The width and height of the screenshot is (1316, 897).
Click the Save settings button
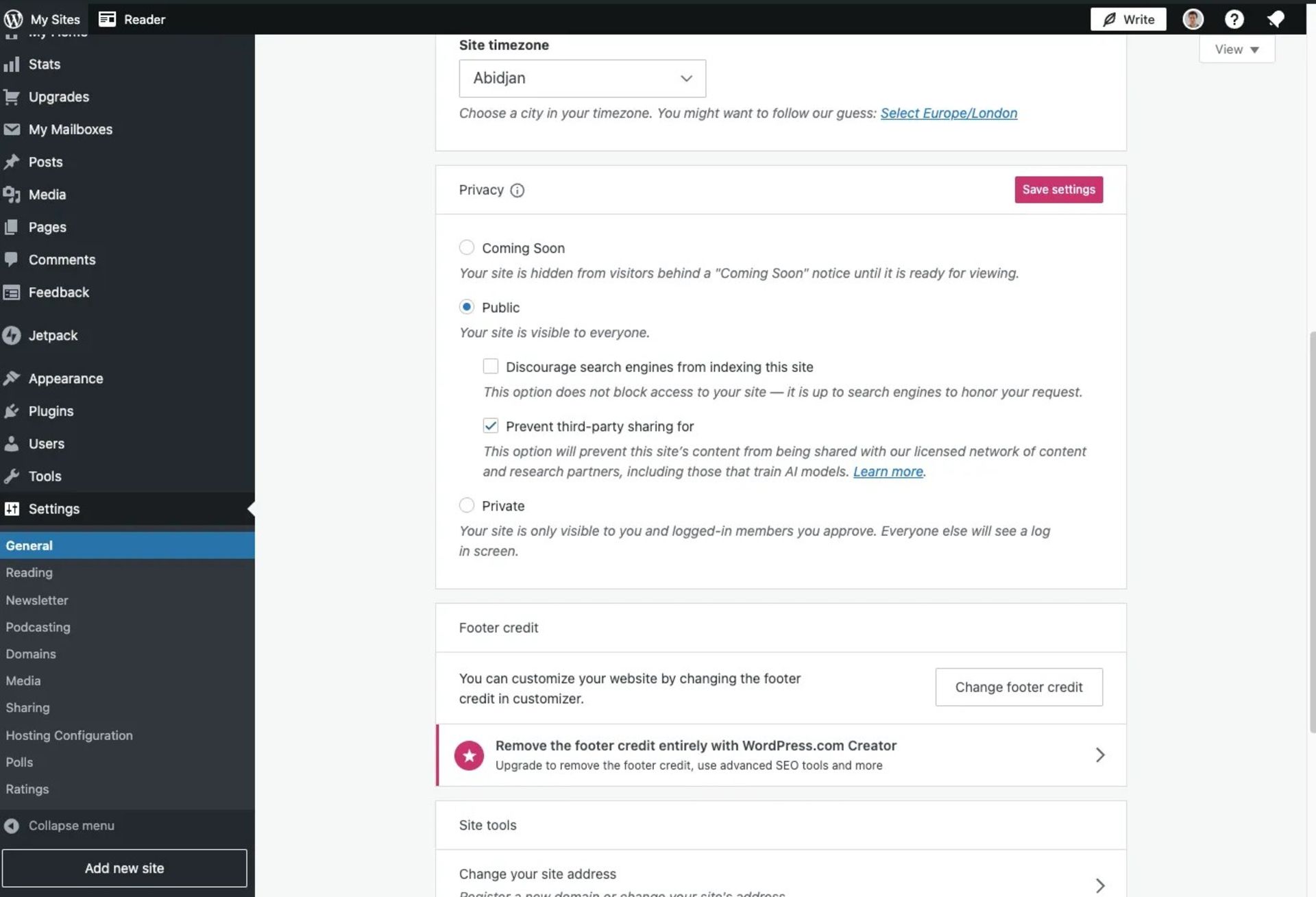point(1058,190)
